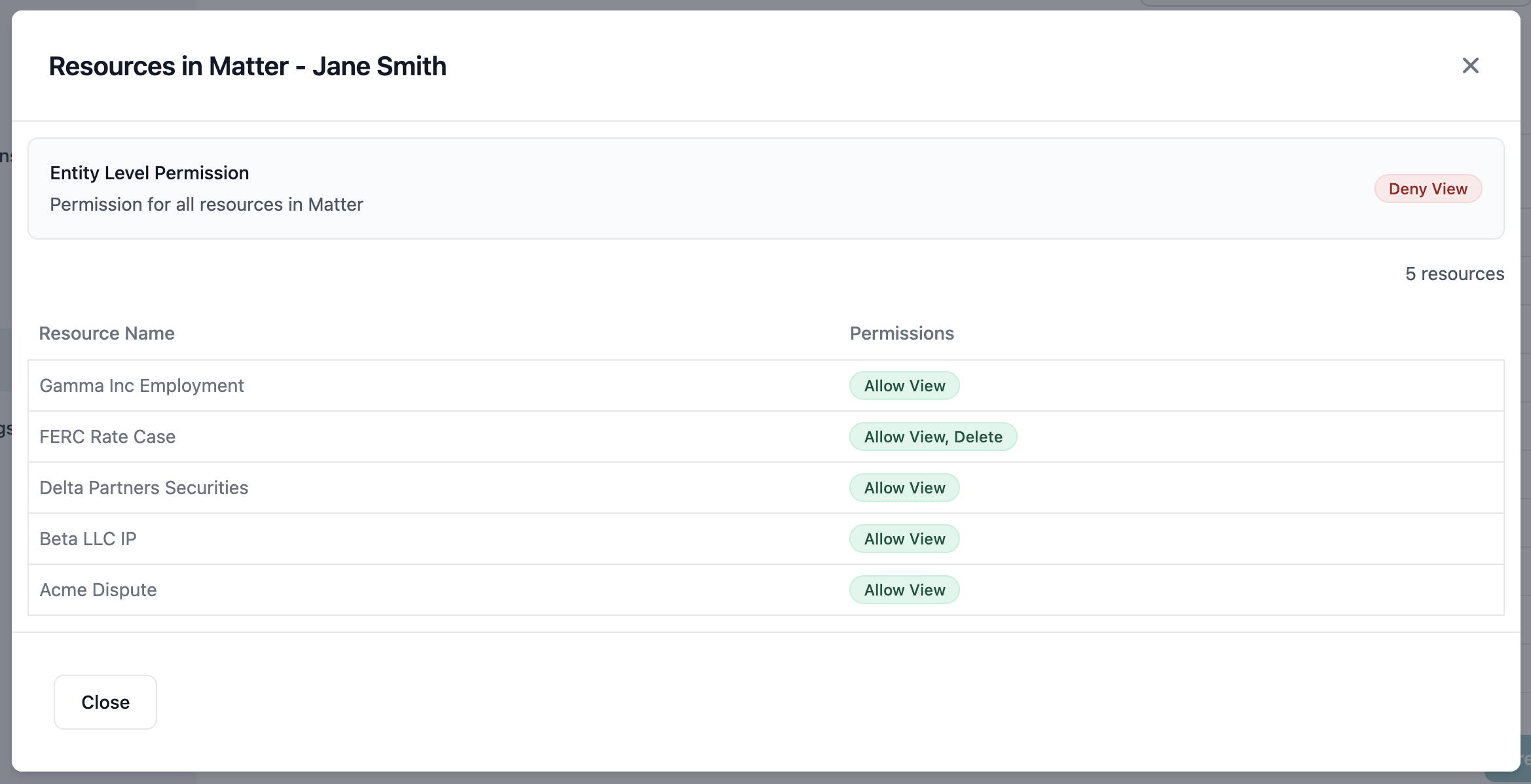Click the Permissions column header
This screenshot has height=784, width=1531.
pos(902,333)
